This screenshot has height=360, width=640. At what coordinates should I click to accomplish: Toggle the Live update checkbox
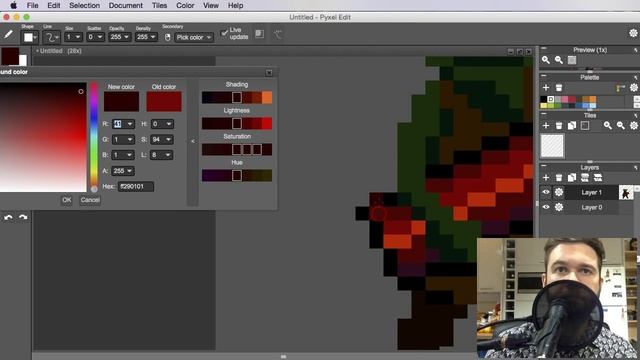[x=224, y=33]
